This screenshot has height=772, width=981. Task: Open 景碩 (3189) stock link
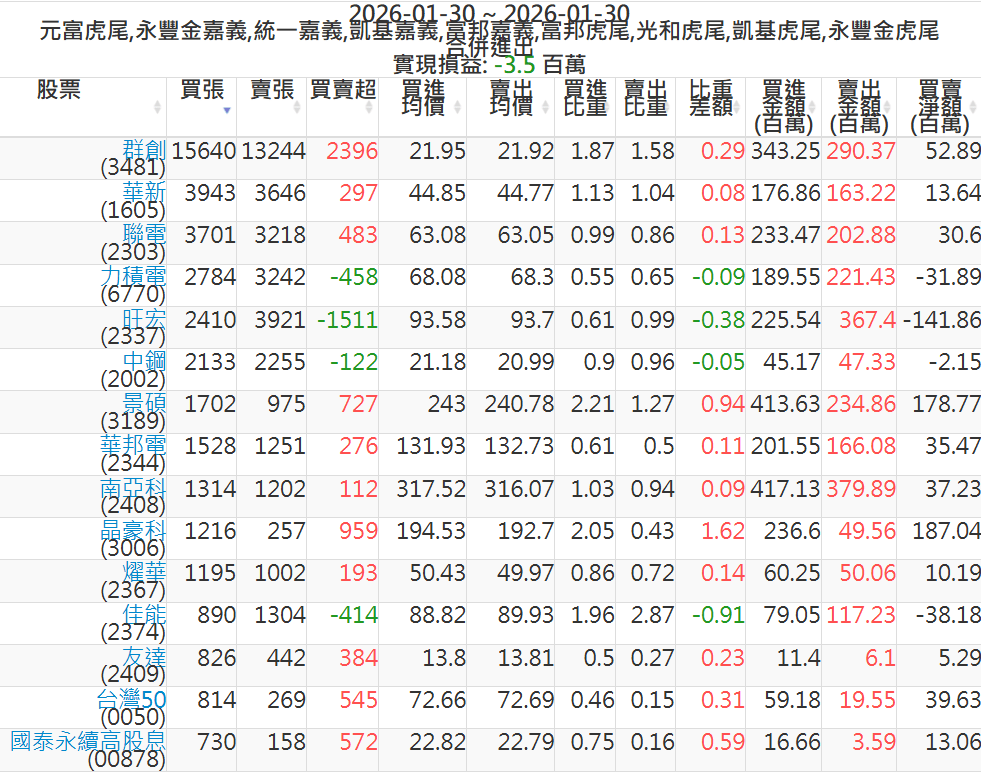click(x=144, y=403)
